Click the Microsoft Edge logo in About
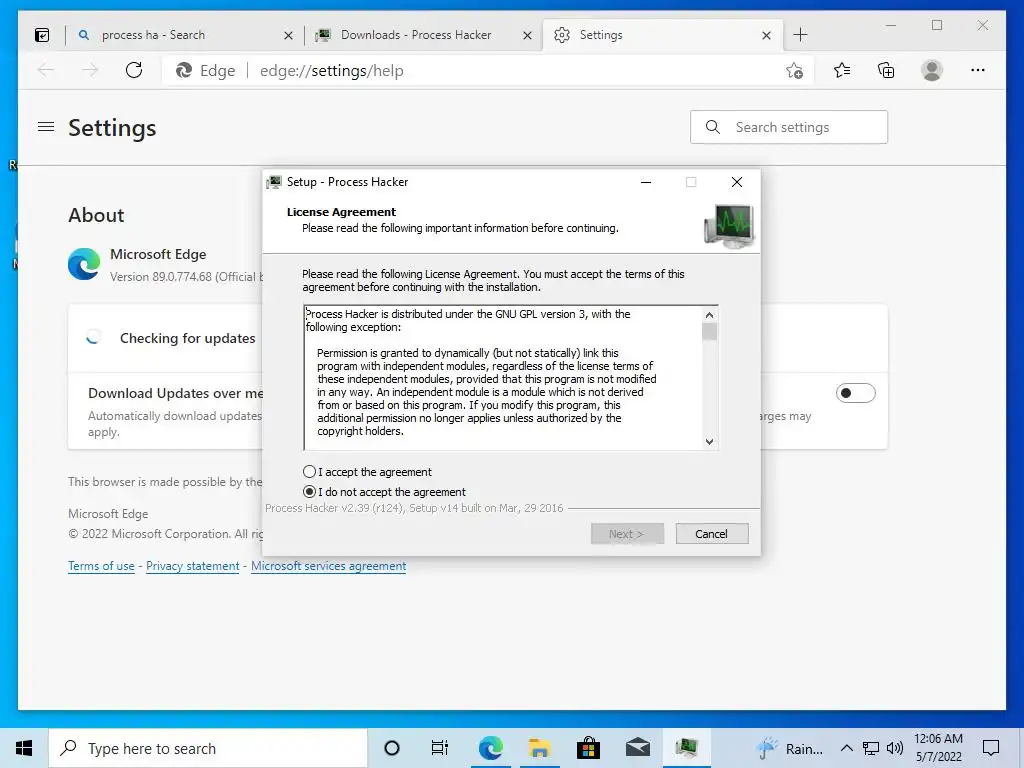Screen dimensions: 1024x768 [84, 264]
